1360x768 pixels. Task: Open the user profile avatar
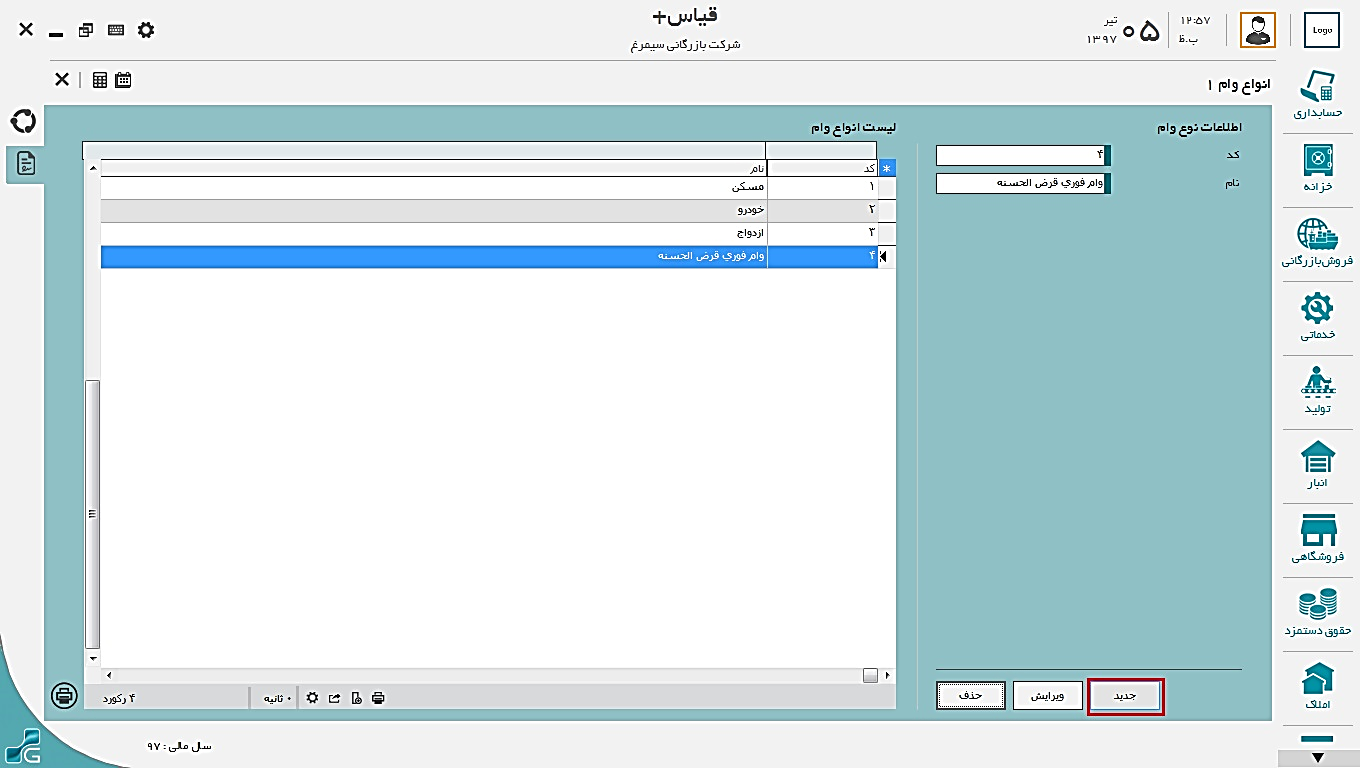click(1258, 30)
